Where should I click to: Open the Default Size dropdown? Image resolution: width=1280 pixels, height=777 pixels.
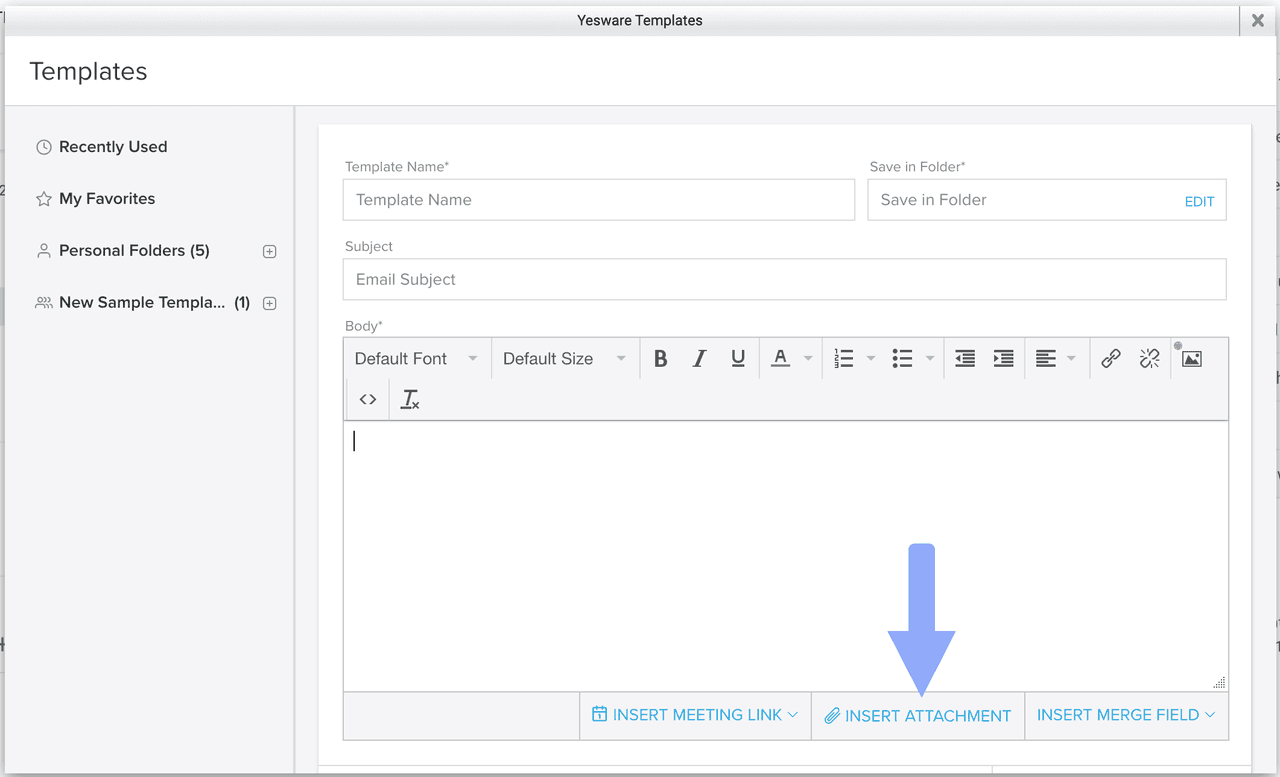coord(564,359)
